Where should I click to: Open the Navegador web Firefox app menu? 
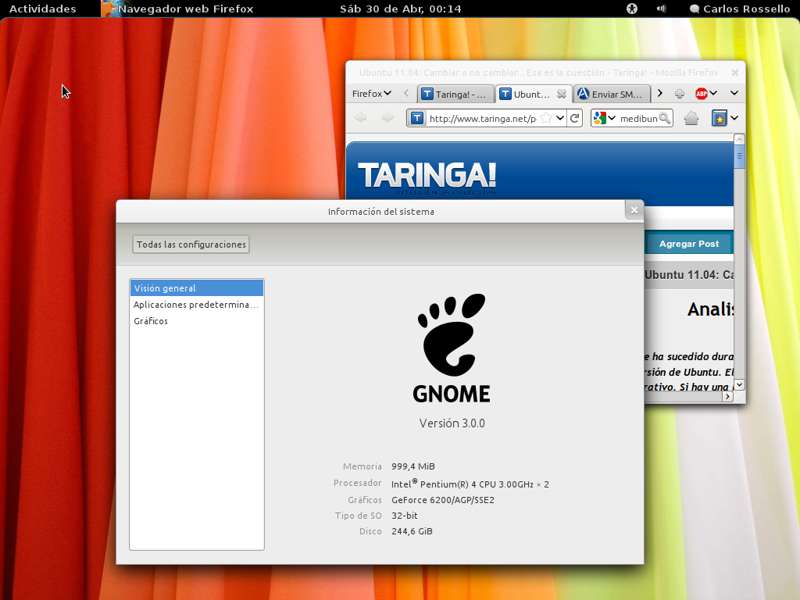click(x=178, y=9)
